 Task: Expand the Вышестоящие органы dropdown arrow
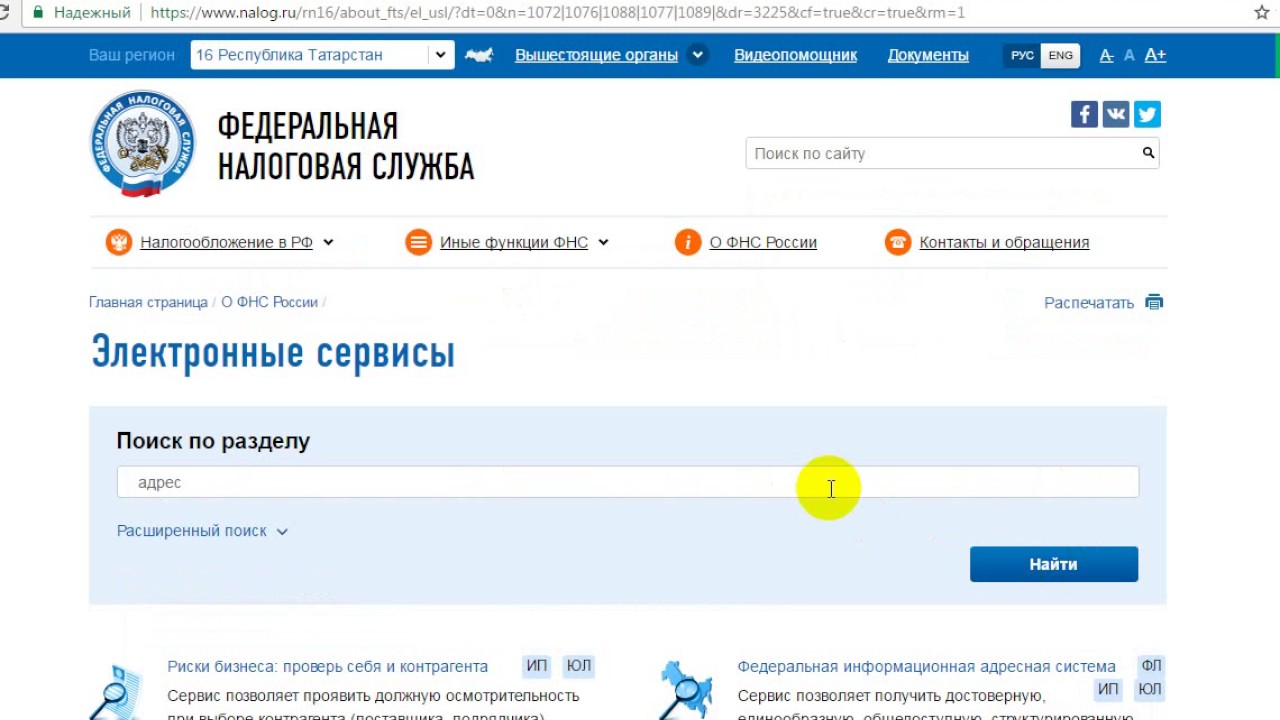coord(698,55)
